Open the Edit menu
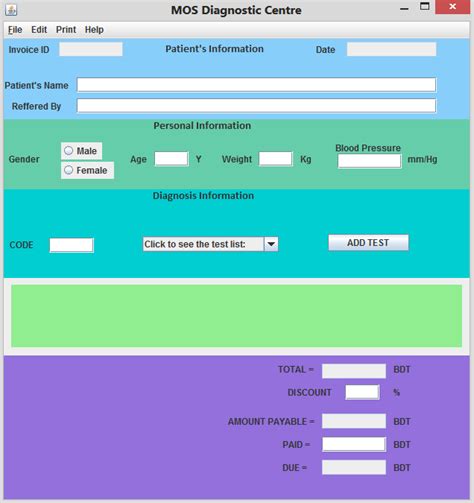 pyautogui.click(x=39, y=30)
